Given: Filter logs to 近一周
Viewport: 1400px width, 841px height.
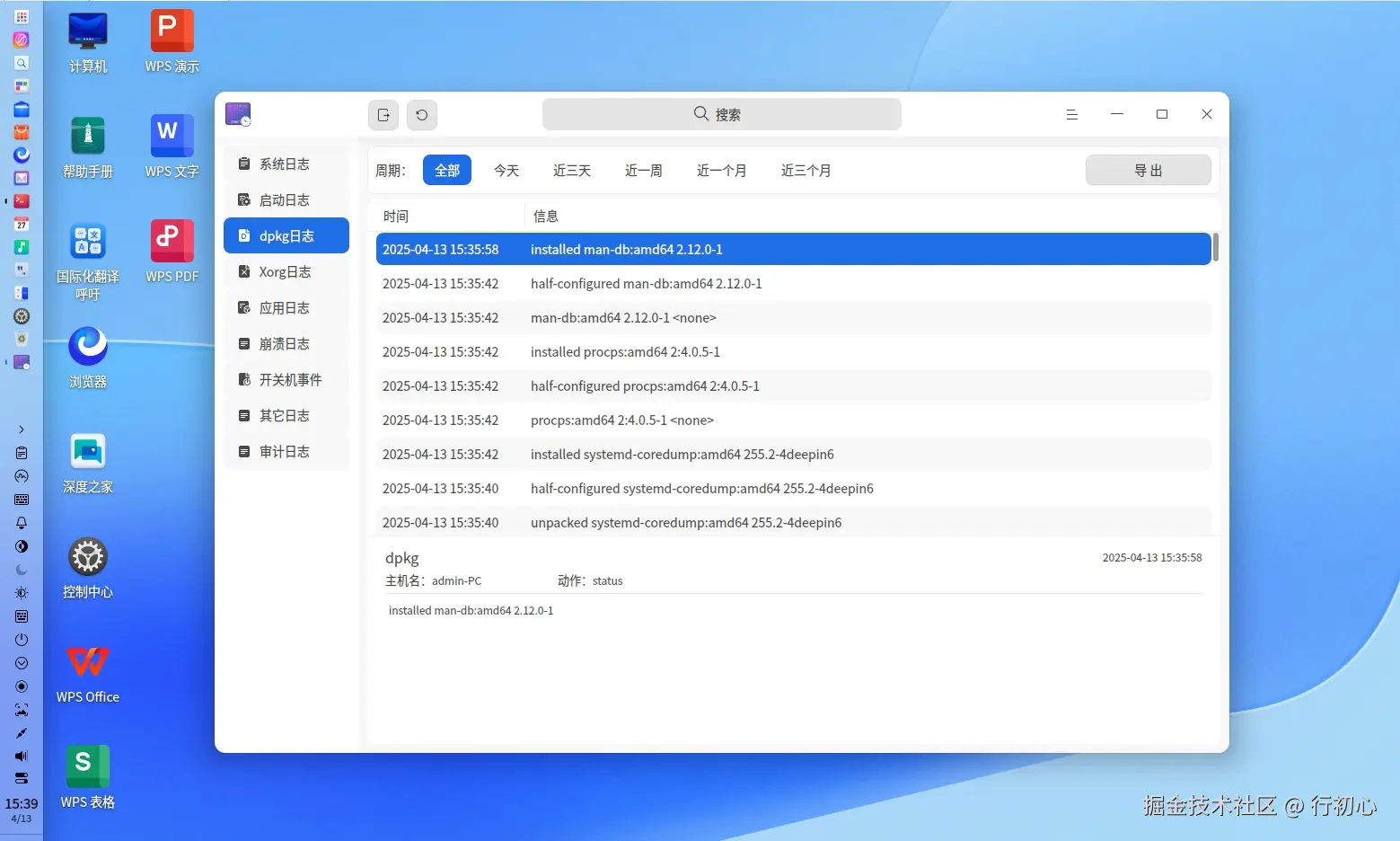Looking at the screenshot, I should [644, 171].
